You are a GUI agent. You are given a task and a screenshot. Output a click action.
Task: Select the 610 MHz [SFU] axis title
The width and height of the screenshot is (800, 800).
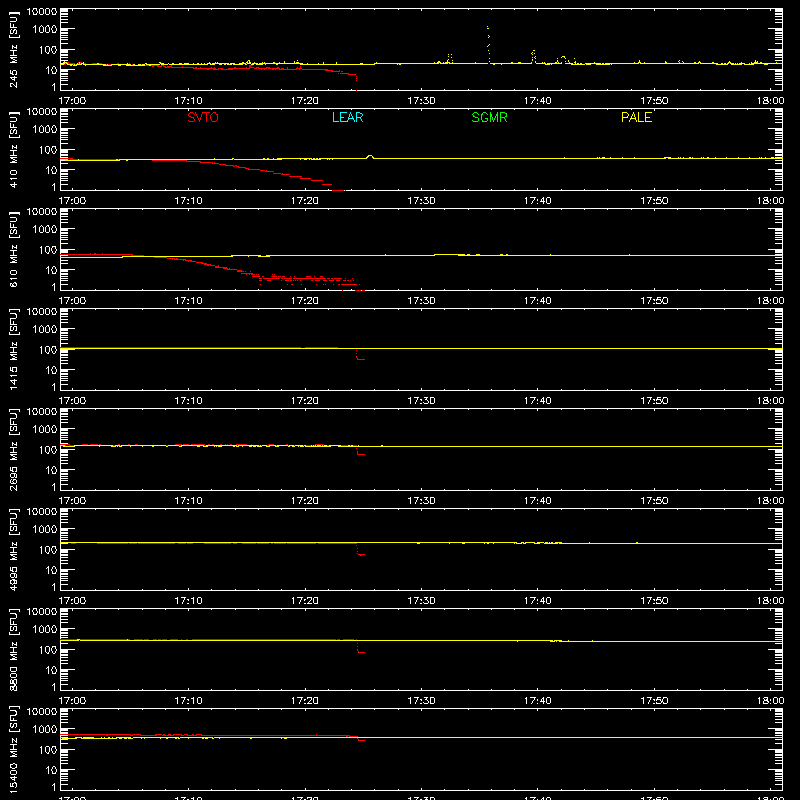point(13,249)
